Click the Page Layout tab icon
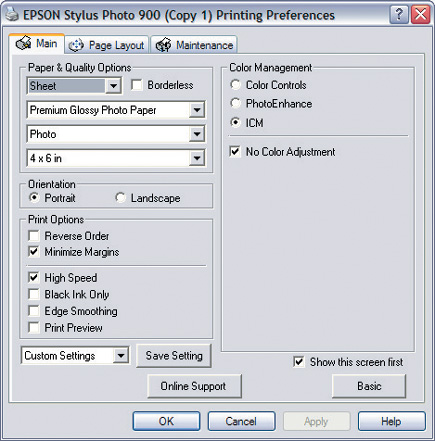Viewport: 435px width, 441px height. click(76, 45)
